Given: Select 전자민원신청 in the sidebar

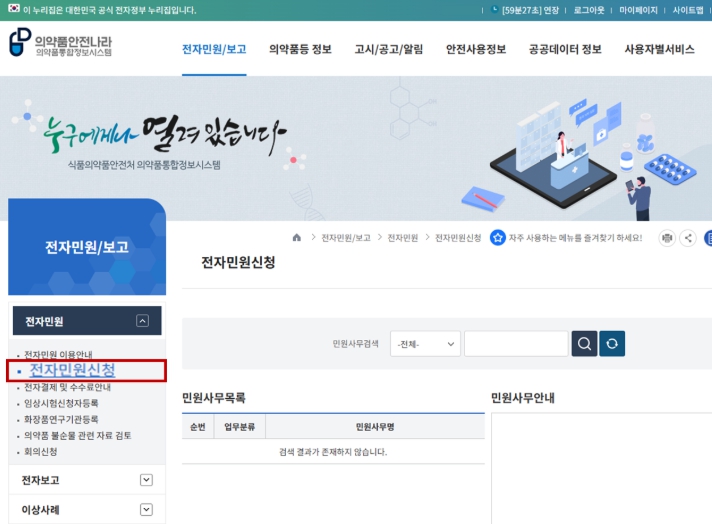Looking at the screenshot, I should tap(72, 371).
